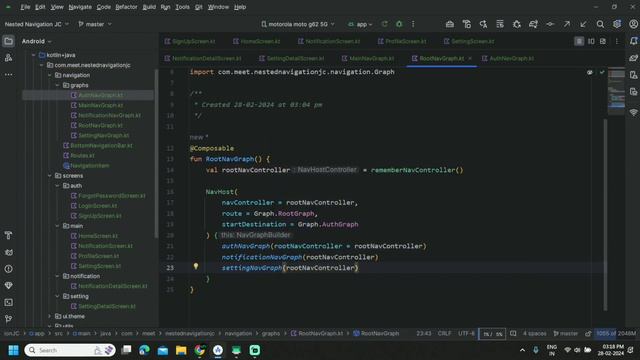640x360 pixels.
Task: Open the app run configuration dropdown
Action: [x=360, y=24]
